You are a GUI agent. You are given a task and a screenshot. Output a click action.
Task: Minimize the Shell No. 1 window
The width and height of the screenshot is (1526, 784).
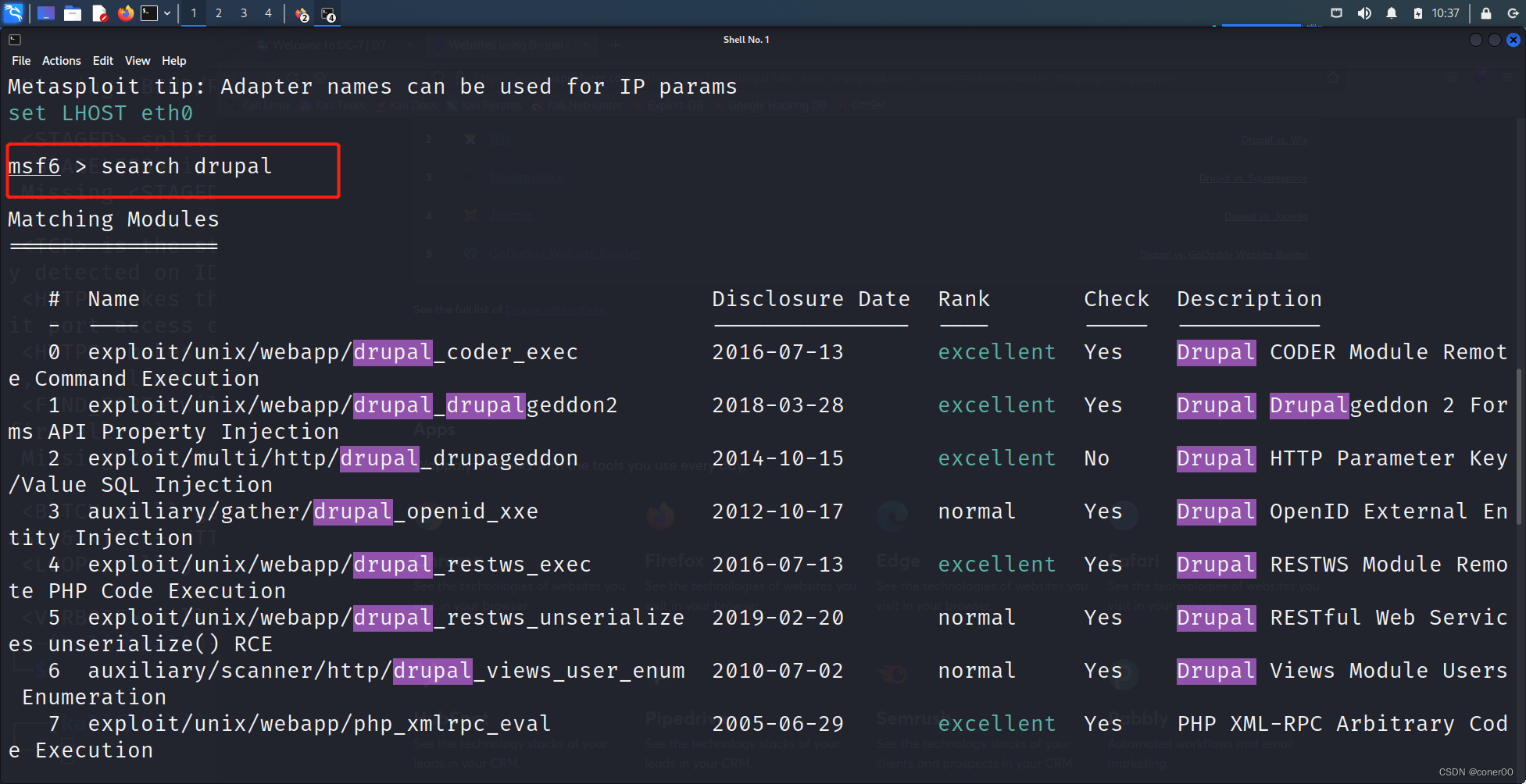point(1476,40)
